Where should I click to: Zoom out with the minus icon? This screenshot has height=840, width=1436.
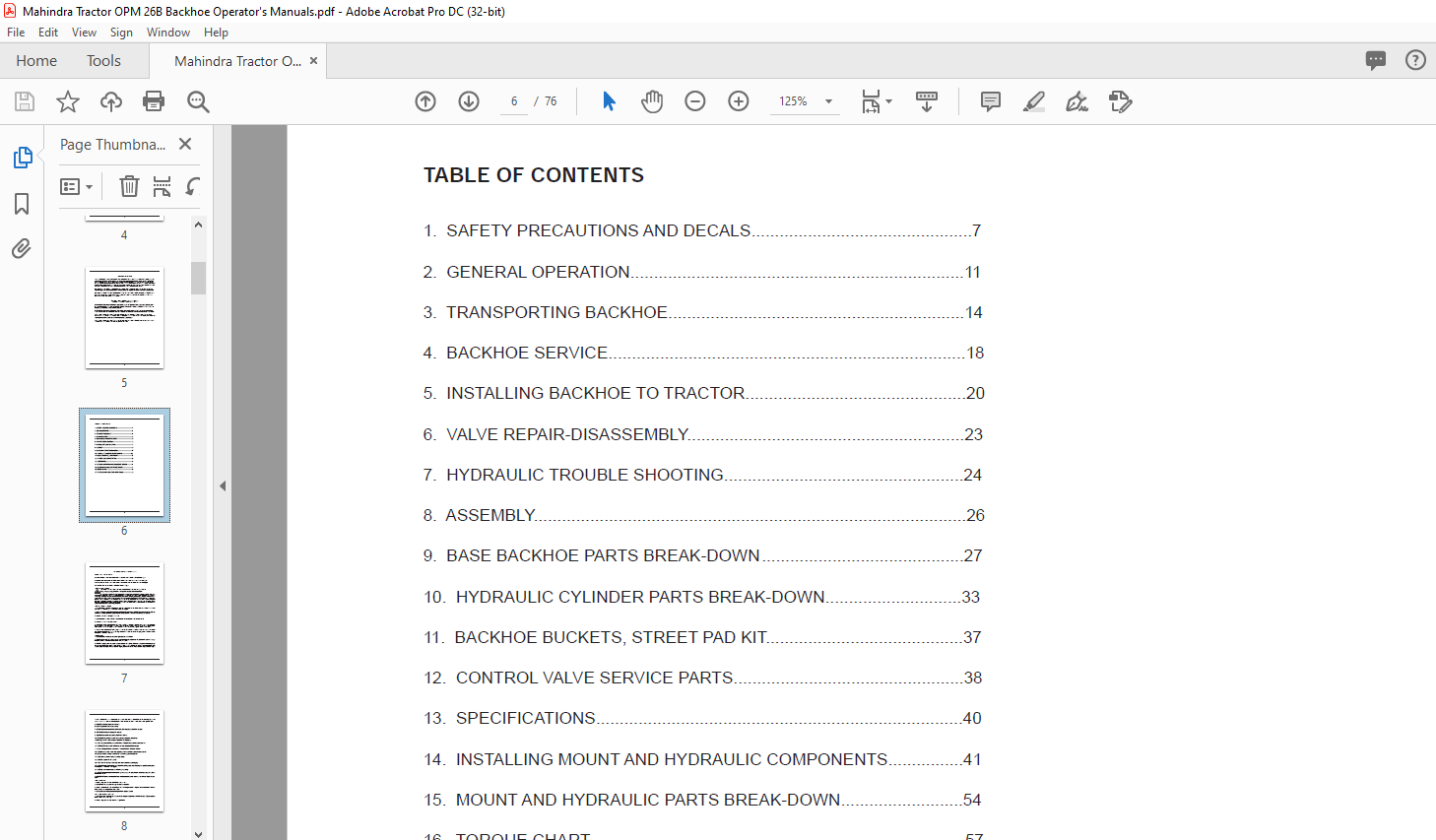coord(695,101)
